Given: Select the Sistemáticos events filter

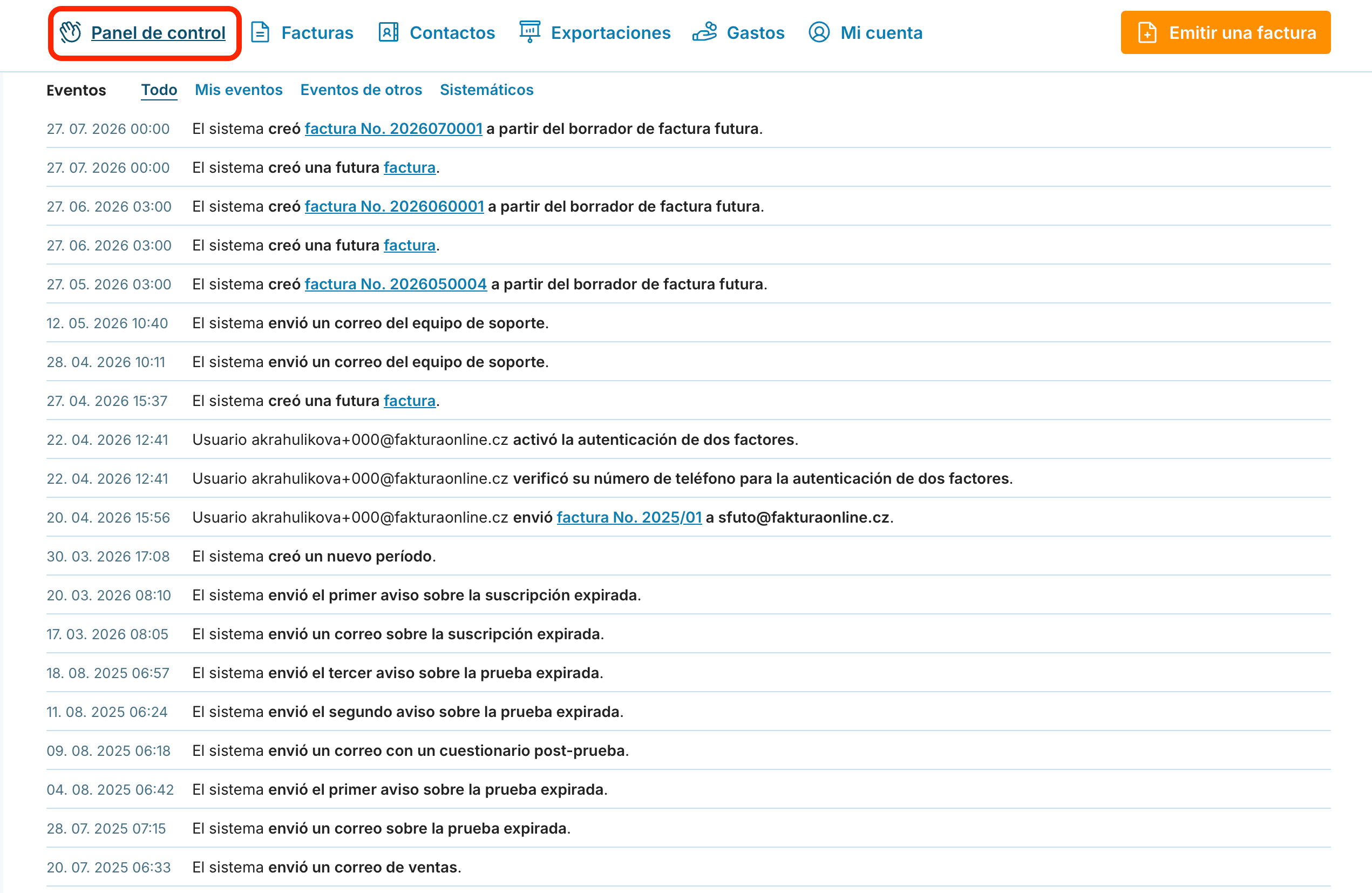Looking at the screenshot, I should tap(486, 90).
